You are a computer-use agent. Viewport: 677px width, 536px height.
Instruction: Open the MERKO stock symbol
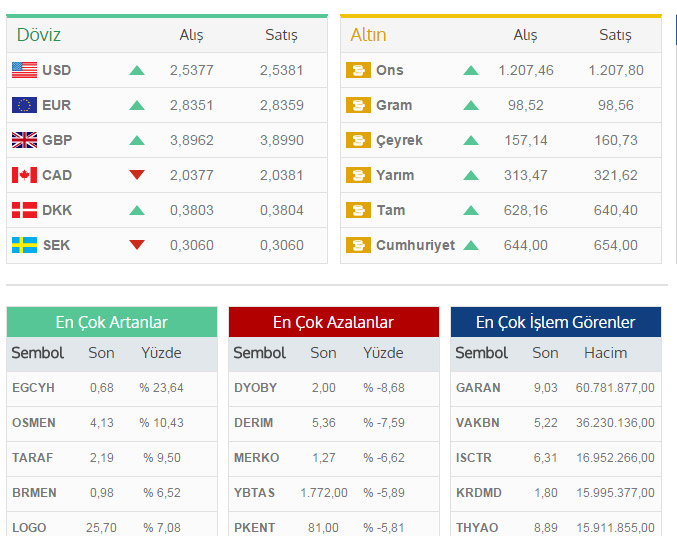coord(256,457)
